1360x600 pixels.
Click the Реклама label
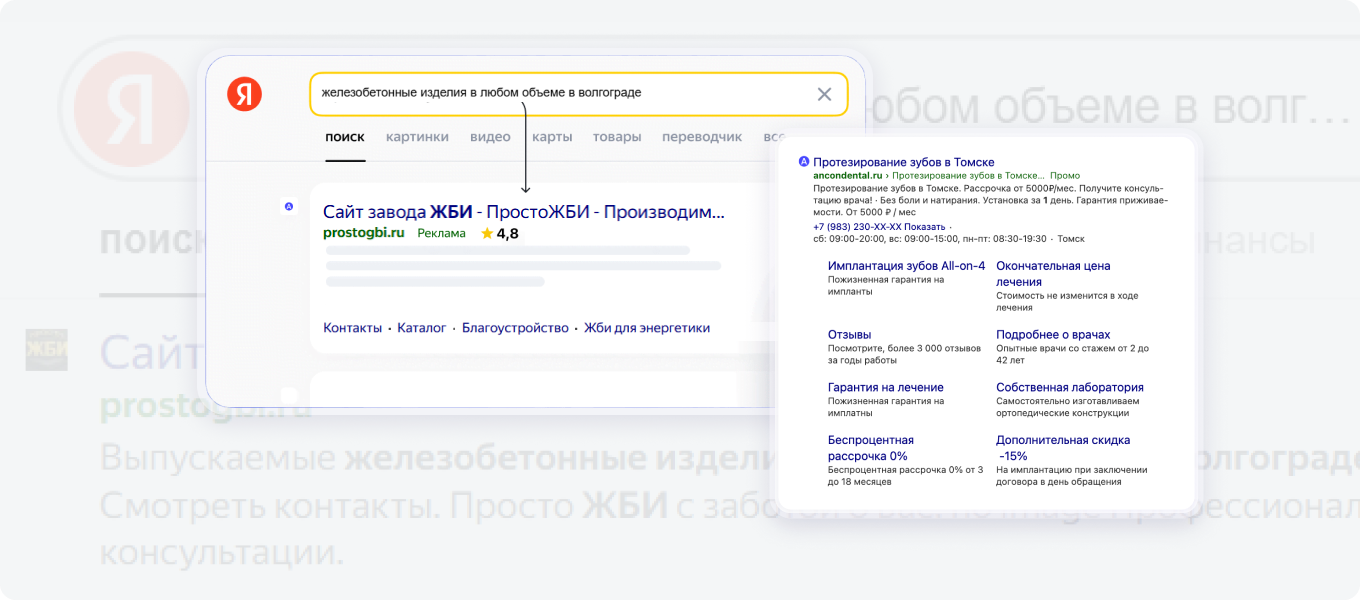tap(441, 233)
